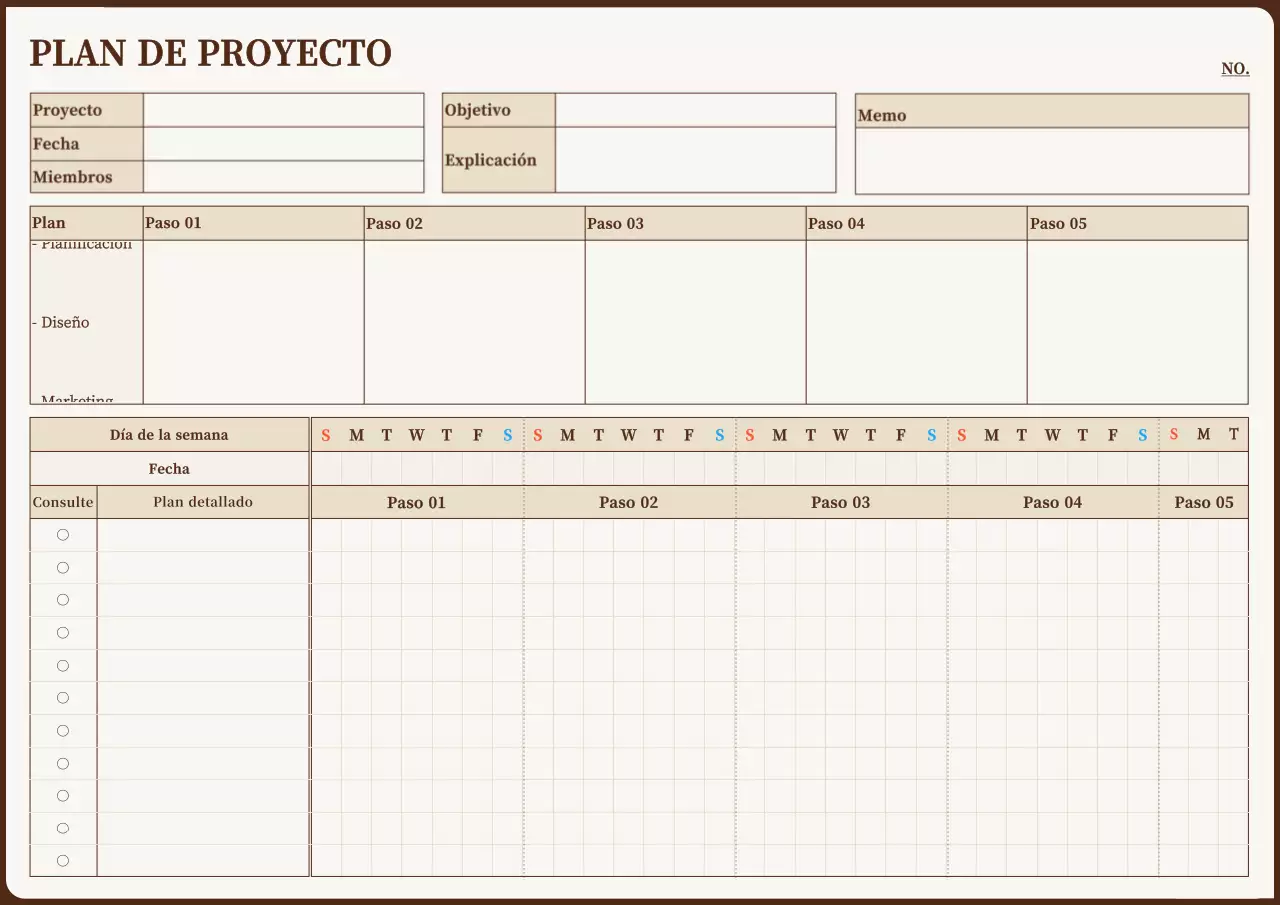Click the Proyecto input field

pos(283,109)
